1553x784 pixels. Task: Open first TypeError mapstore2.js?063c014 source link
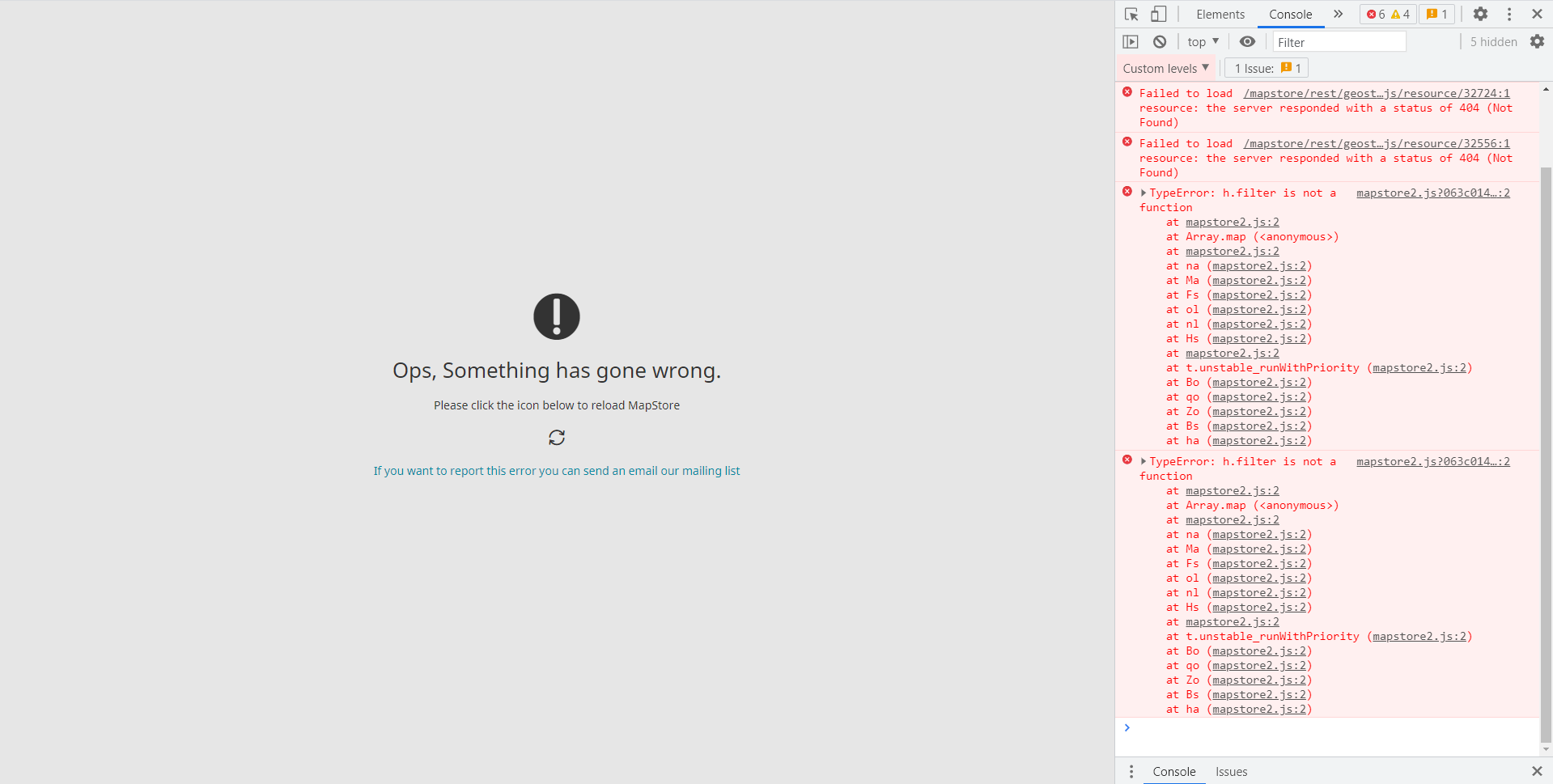pyautogui.click(x=1433, y=193)
